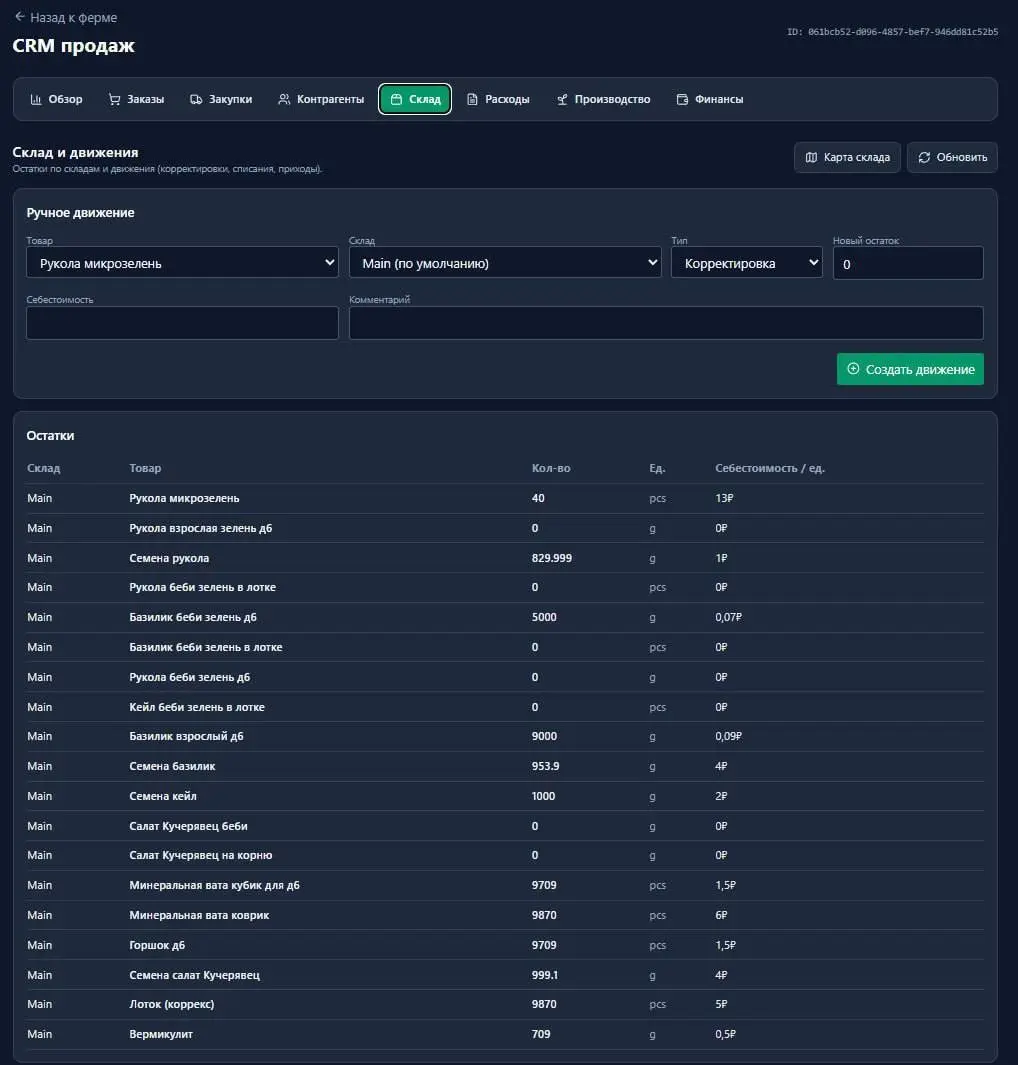
Task: Select the 'Семена кейл' row
Action: [505, 795]
